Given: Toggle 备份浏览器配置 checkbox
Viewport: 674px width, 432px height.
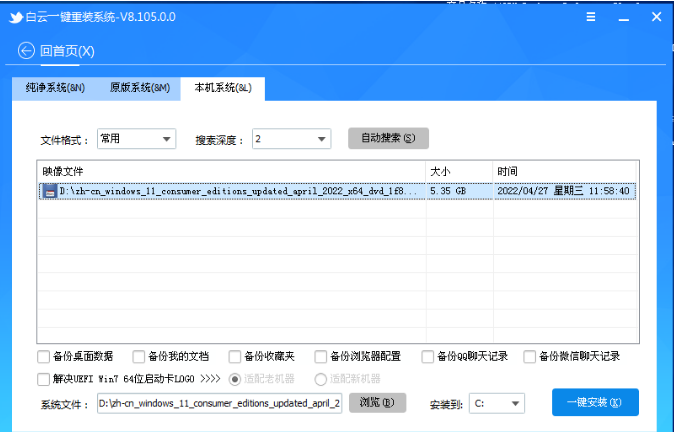Looking at the screenshot, I should (x=320, y=356).
